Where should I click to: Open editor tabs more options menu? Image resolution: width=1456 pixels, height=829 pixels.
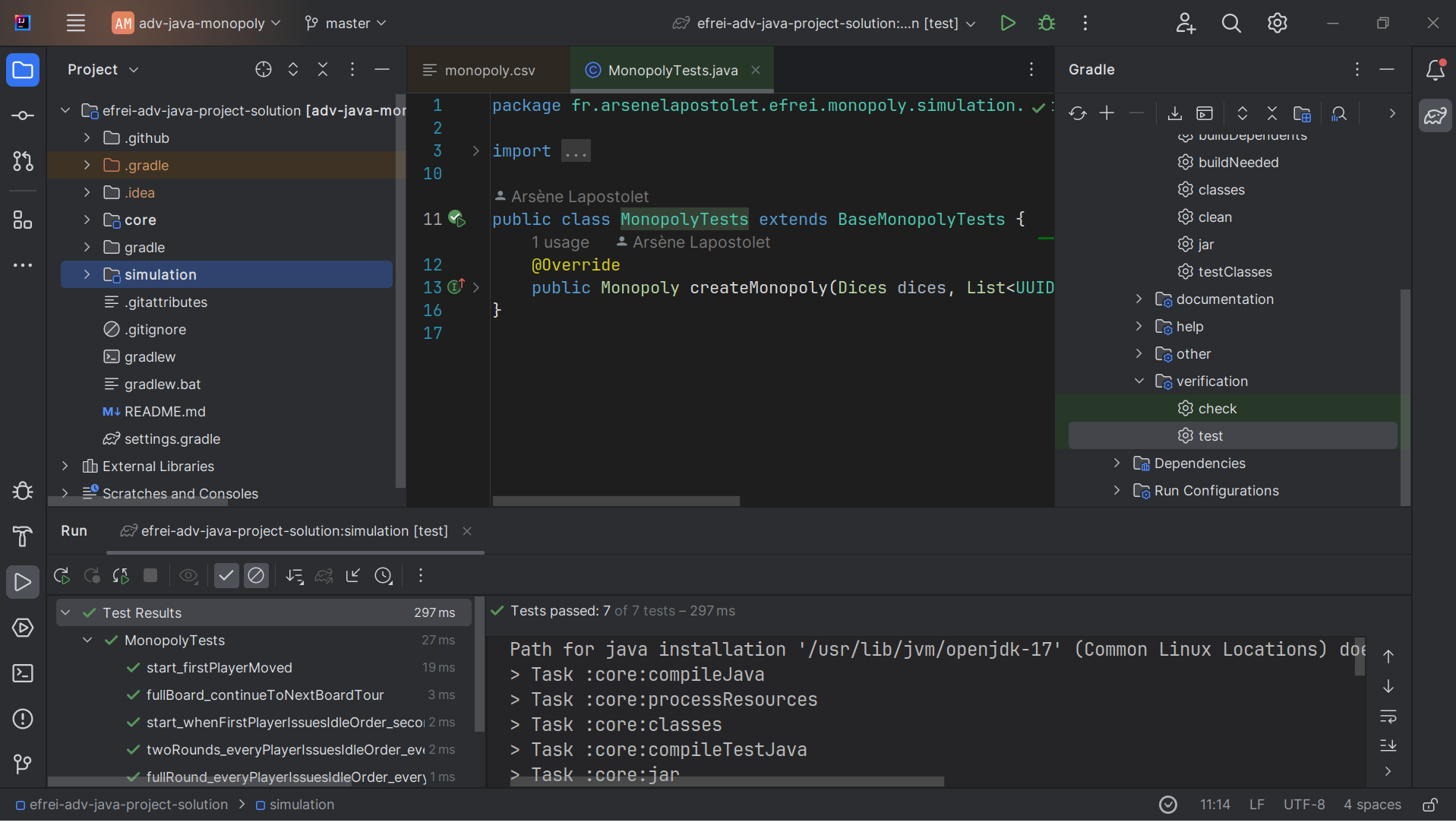click(x=1031, y=70)
